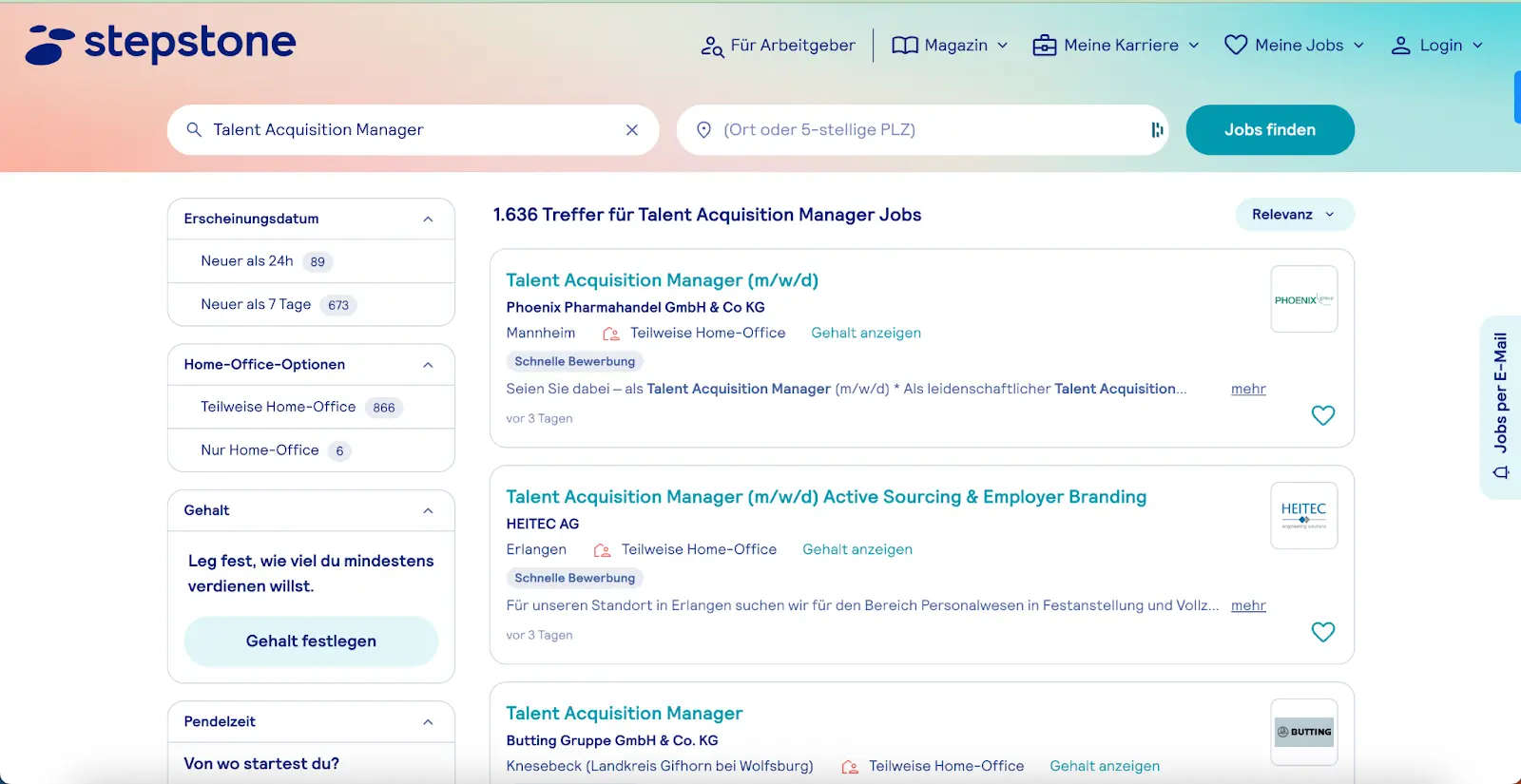1521x784 pixels.
Task: Open the Für Arbeitgeber page
Action: (x=778, y=46)
